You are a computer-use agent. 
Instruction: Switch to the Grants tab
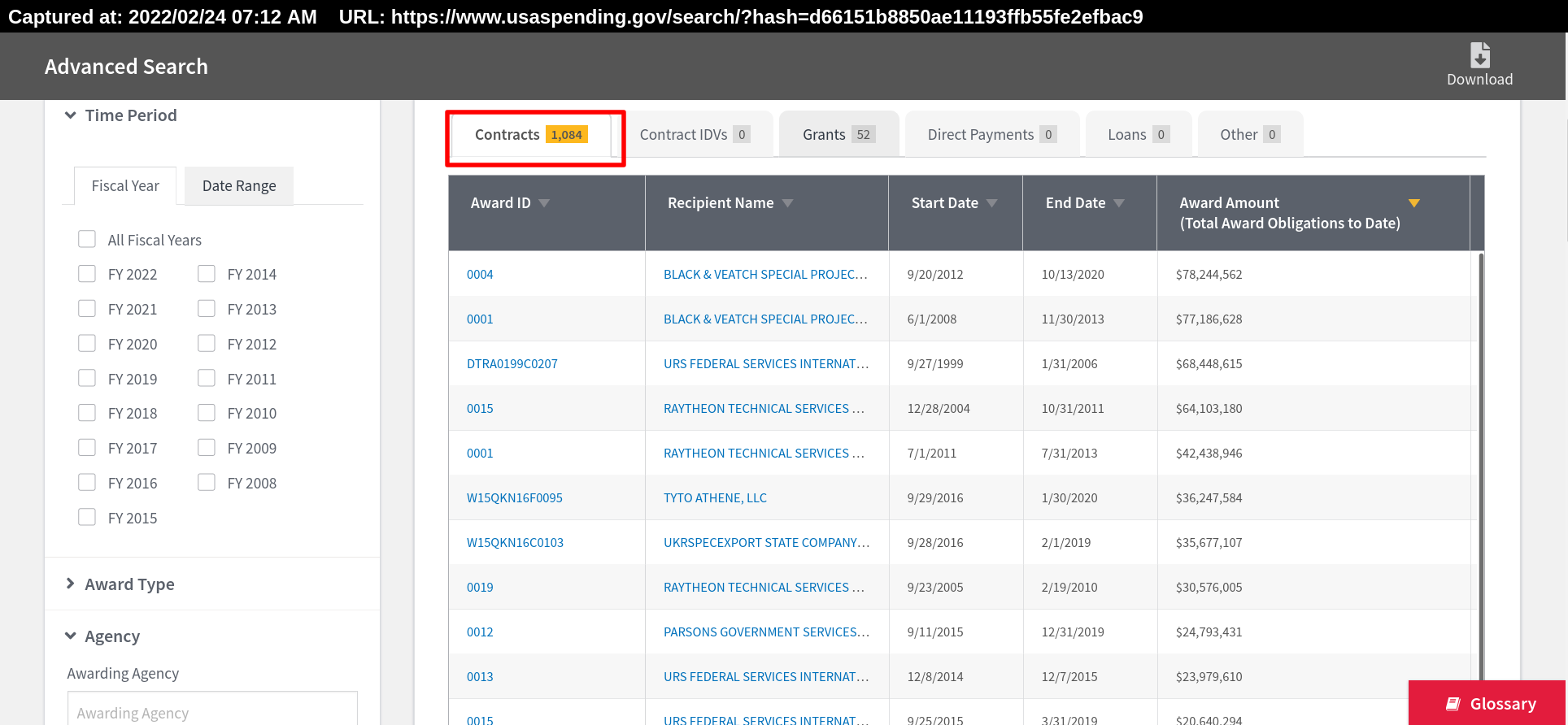tap(838, 135)
